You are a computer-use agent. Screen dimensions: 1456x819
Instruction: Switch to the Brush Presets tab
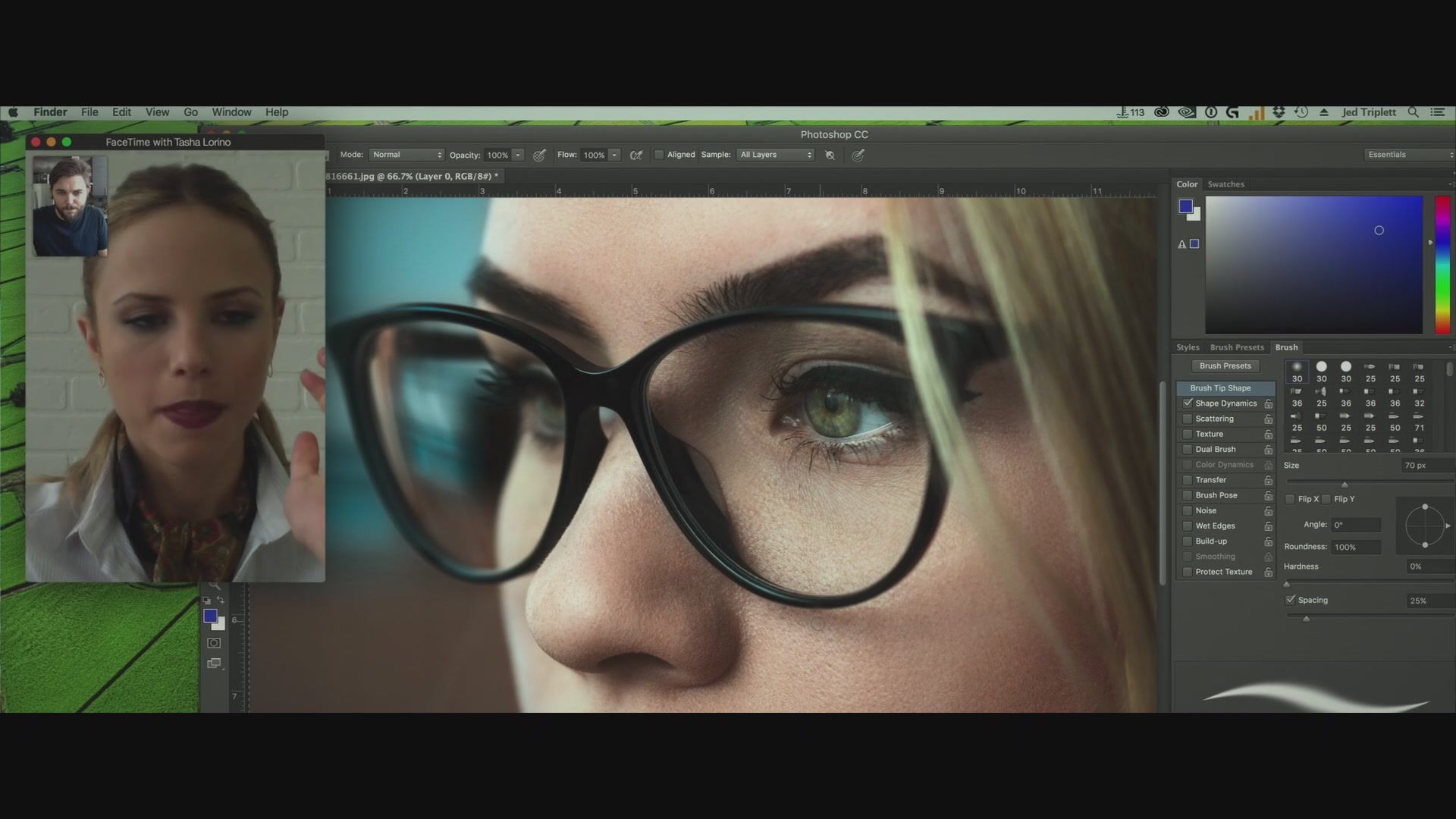(1237, 347)
